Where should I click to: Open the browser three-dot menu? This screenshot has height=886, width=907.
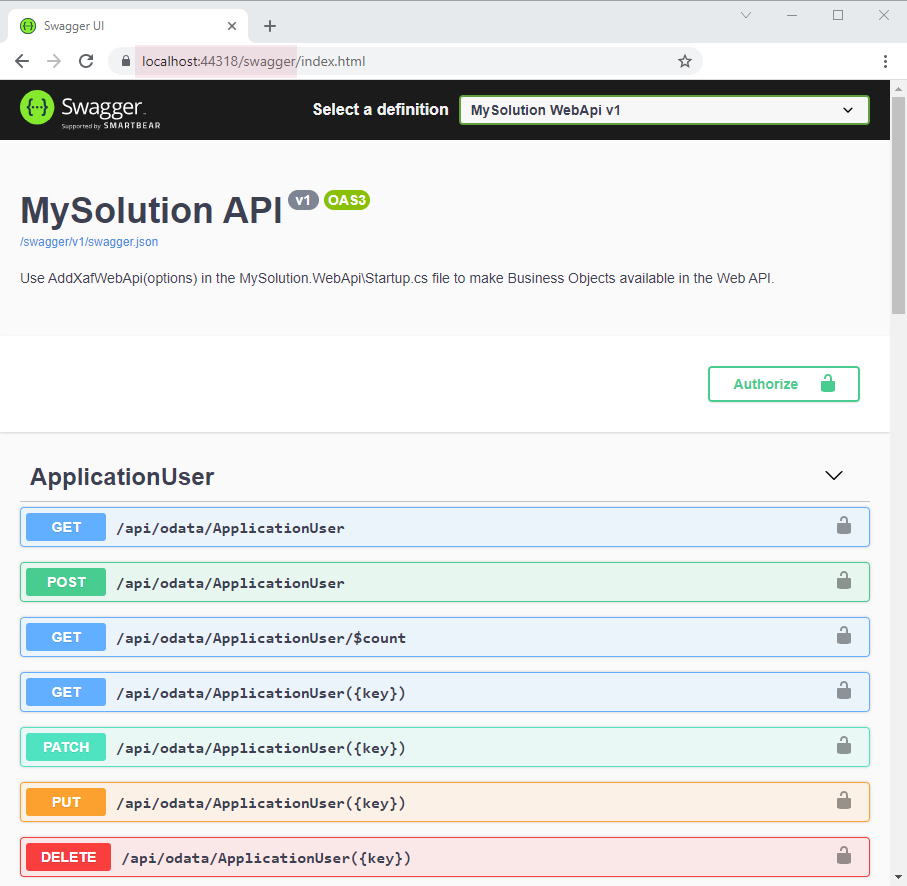tap(885, 61)
